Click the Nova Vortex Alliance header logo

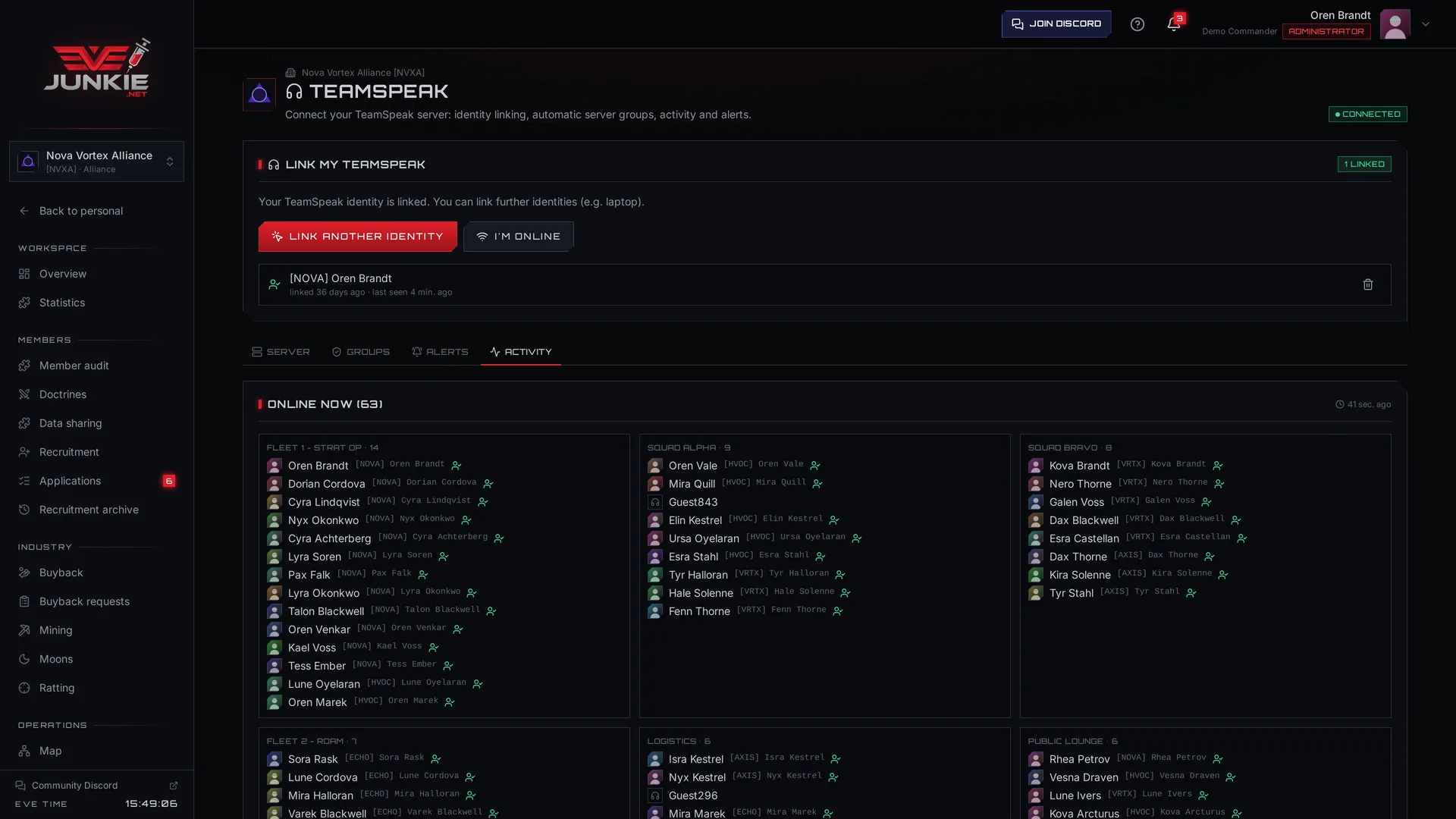point(259,94)
